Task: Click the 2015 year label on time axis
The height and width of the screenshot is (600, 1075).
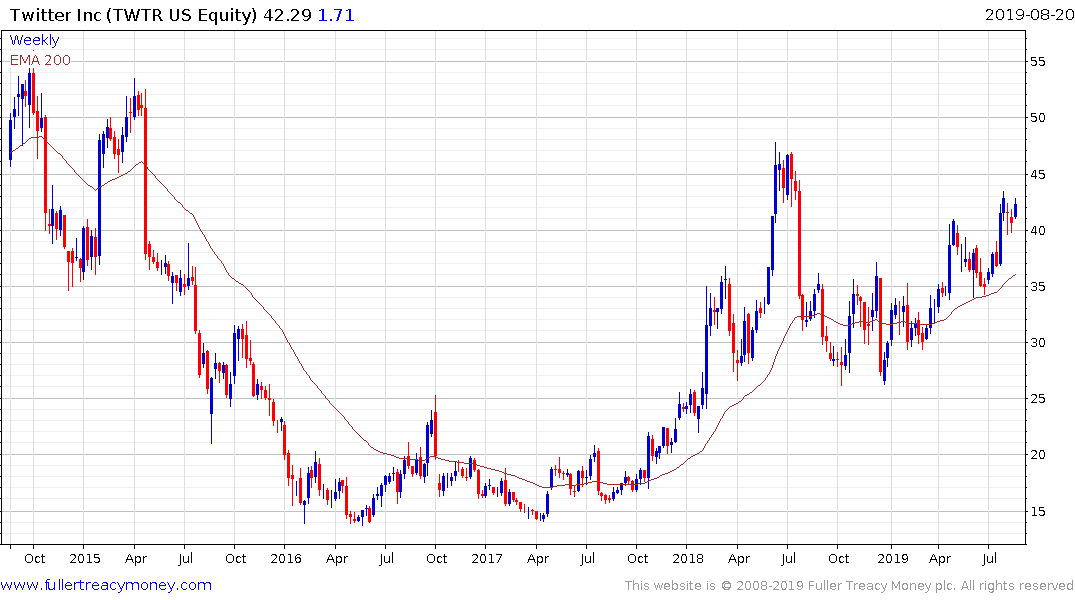Action: (x=84, y=558)
